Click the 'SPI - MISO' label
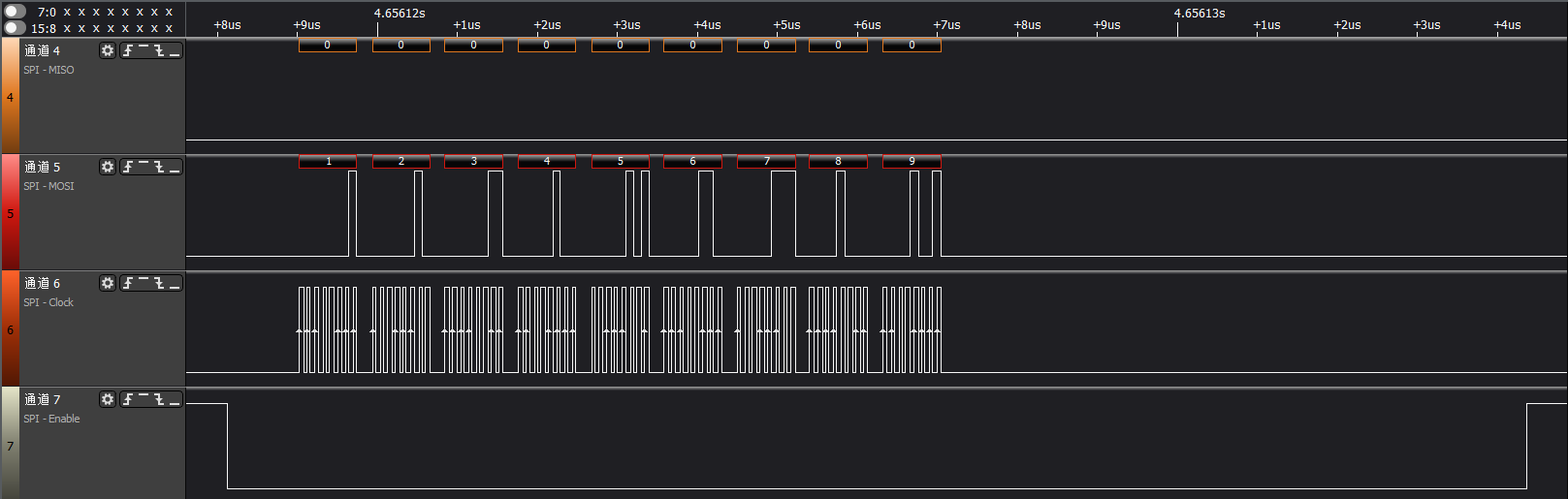 click(48, 70)
